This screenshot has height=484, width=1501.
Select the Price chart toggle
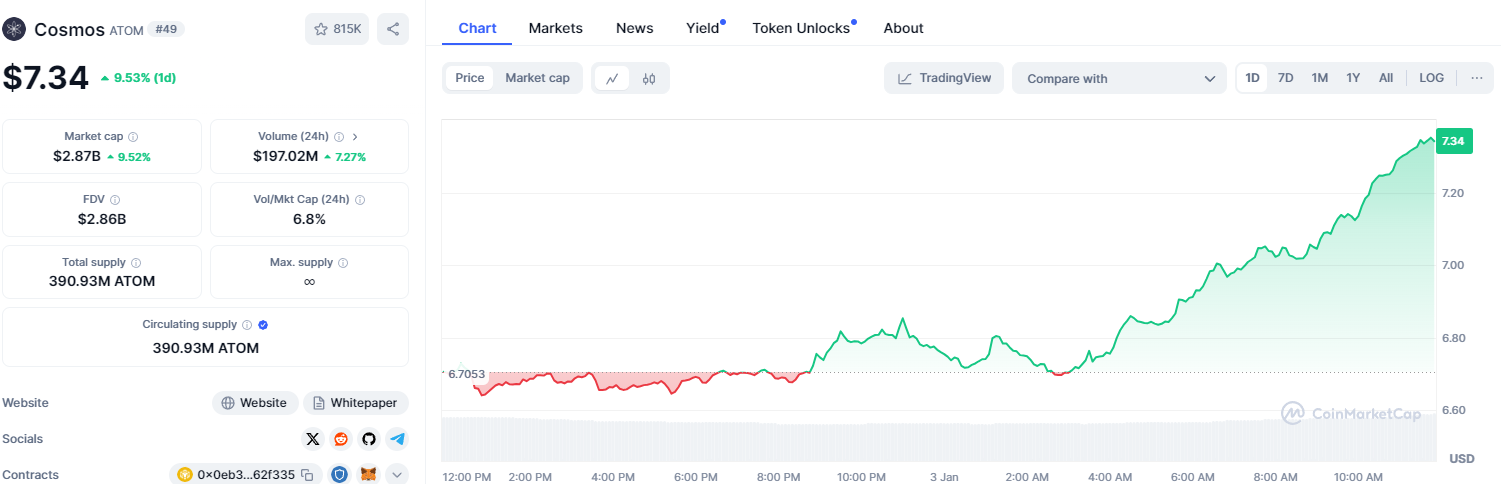470,78
